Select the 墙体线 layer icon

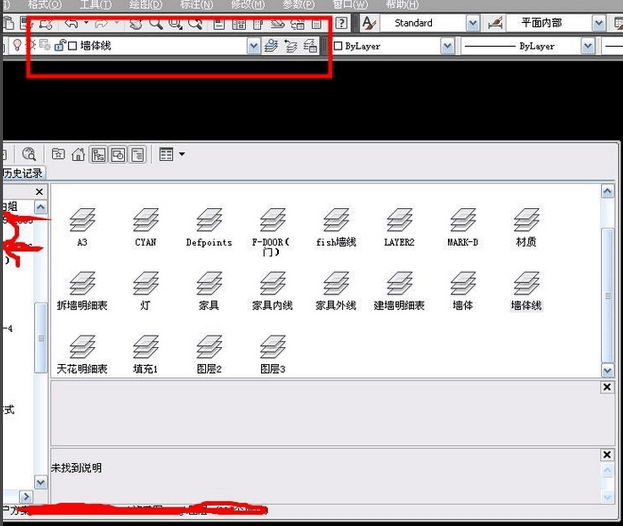click(526, 285)
